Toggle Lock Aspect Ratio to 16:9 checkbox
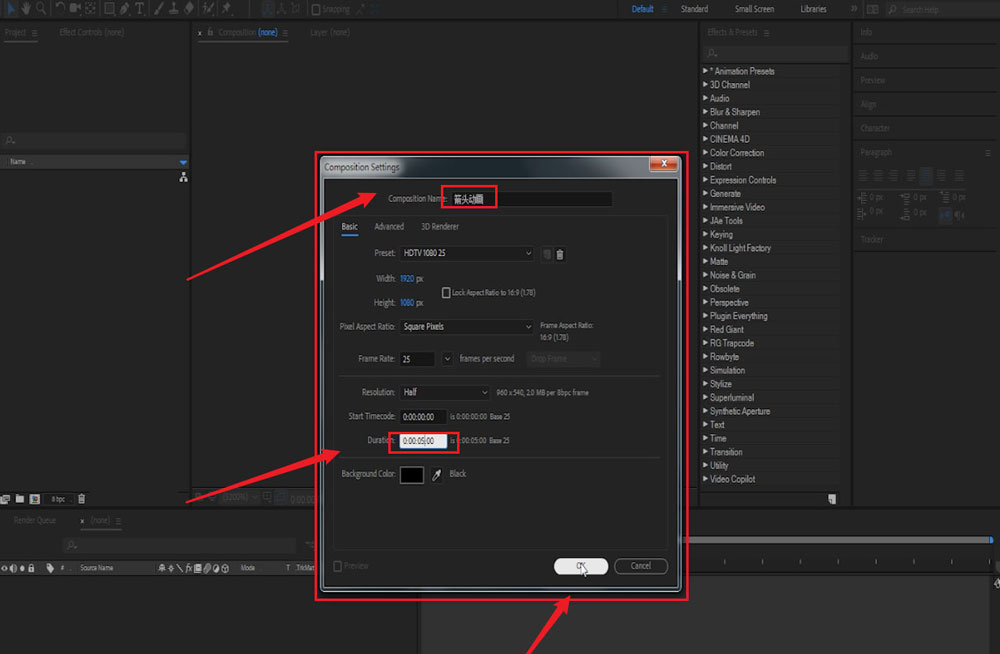1000x654 pixels. (446, 292)
